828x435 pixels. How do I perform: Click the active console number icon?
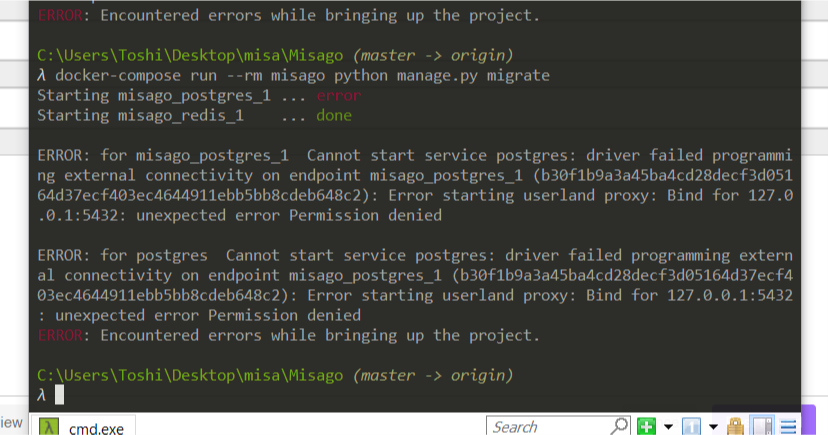point(691,427)
